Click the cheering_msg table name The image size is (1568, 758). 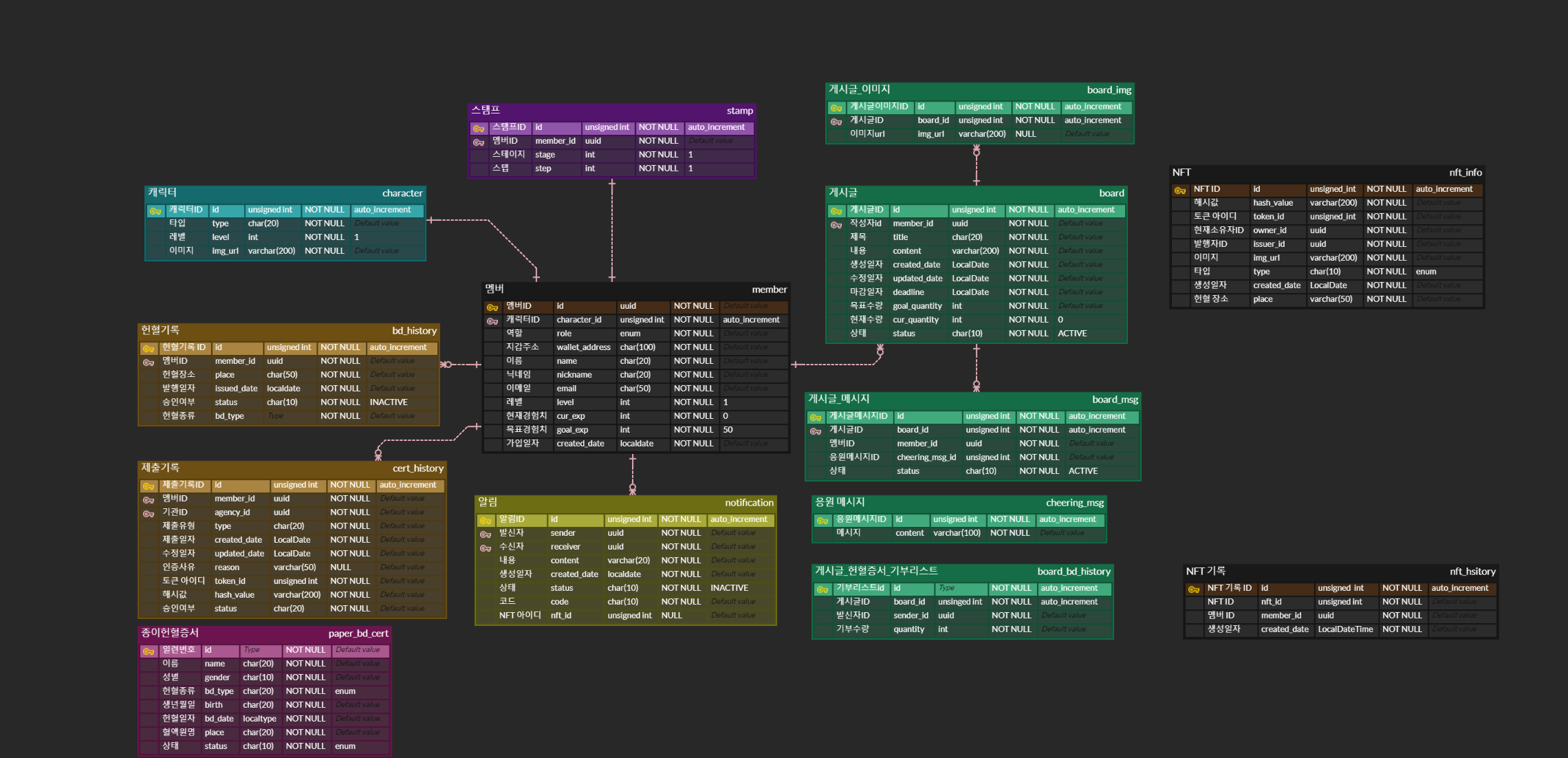(1074, 503)
